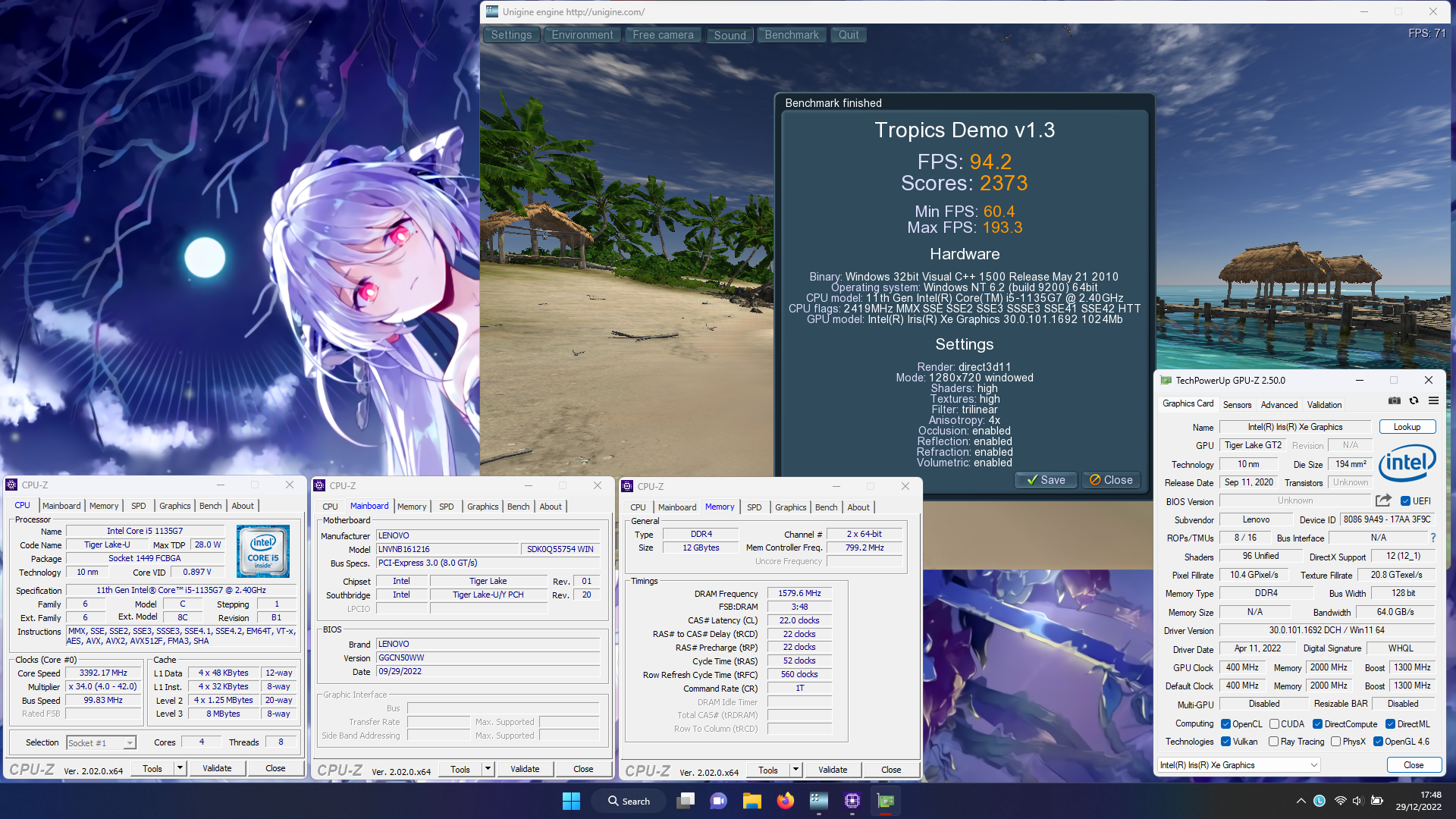
Task: Click Tools in the CPU-Z Memory window
Action: [768, 770]
